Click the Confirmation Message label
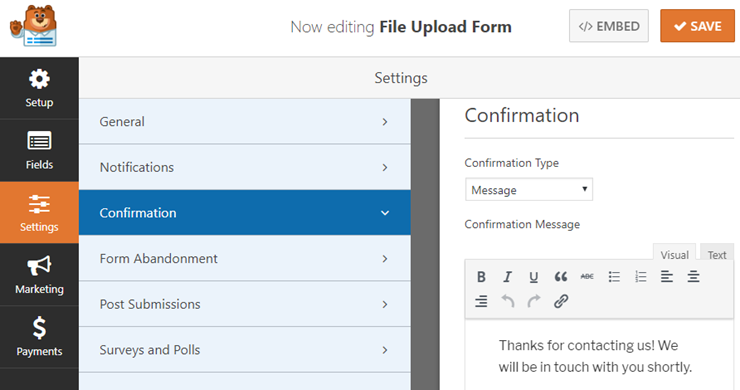Screen dimensions: 740x390 coord(522,225)
